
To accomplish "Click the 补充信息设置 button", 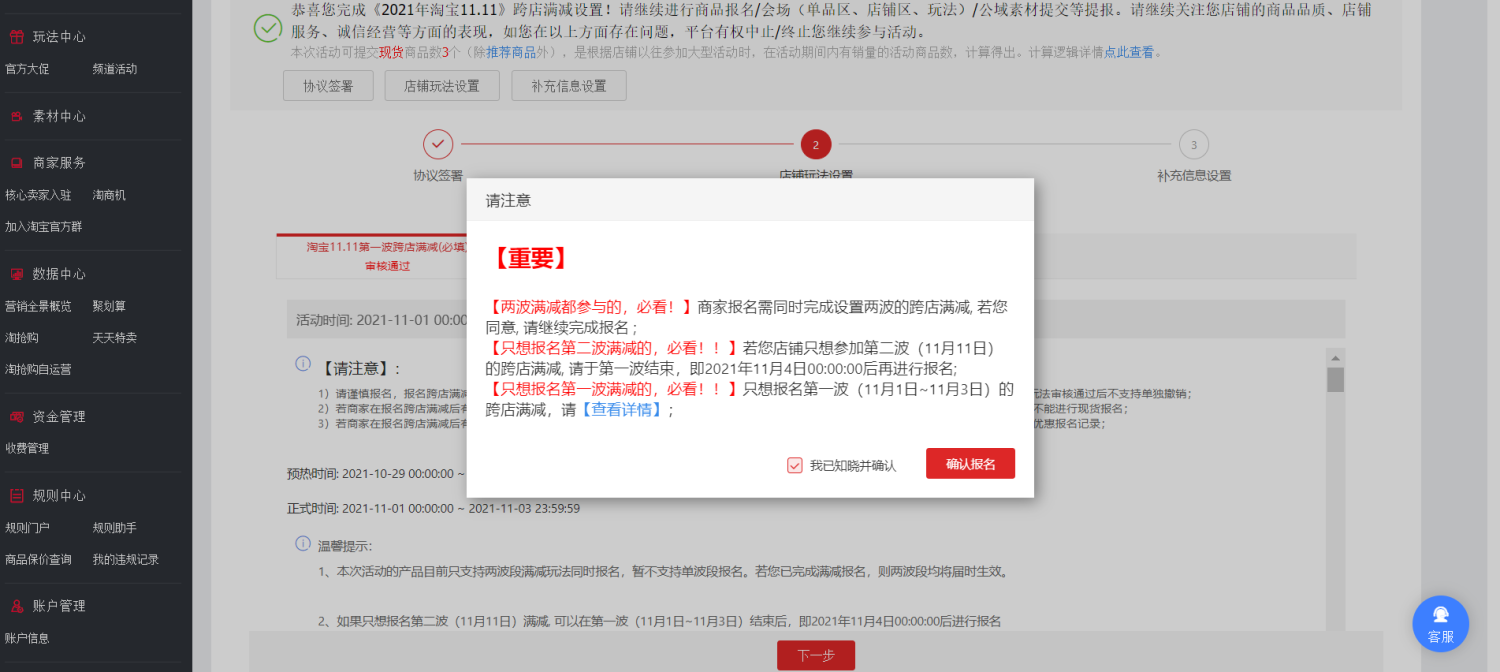I will coord(569,86).
